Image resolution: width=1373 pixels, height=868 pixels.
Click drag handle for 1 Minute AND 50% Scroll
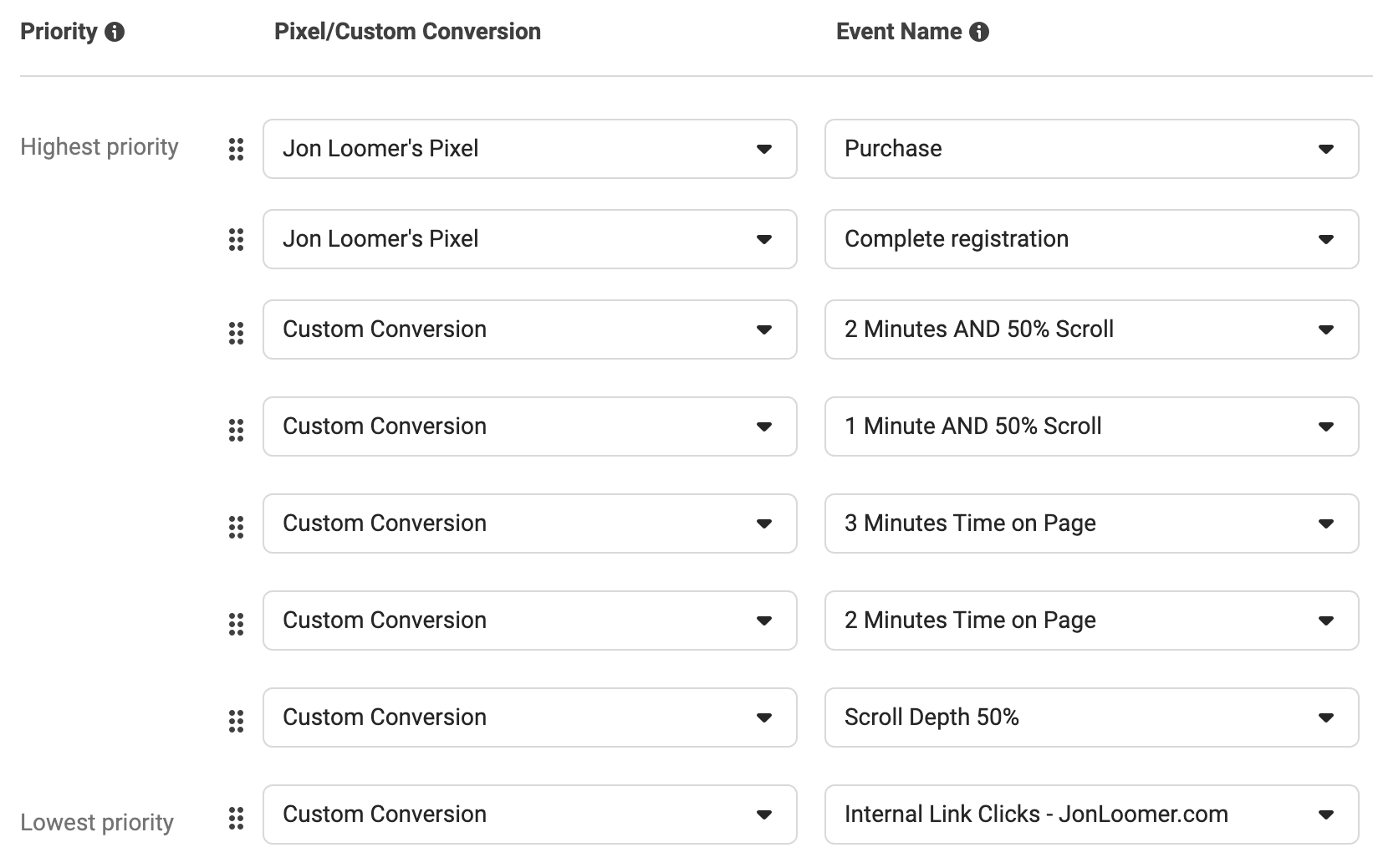pos(237,431)
